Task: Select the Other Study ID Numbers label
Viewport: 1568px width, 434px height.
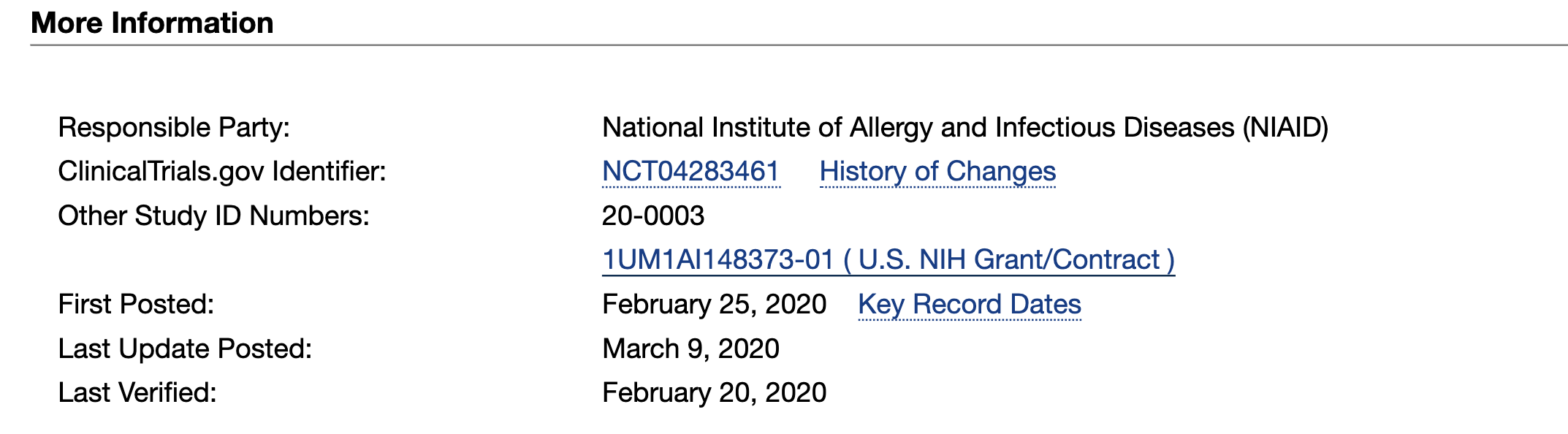Action: tap(213, 216)
